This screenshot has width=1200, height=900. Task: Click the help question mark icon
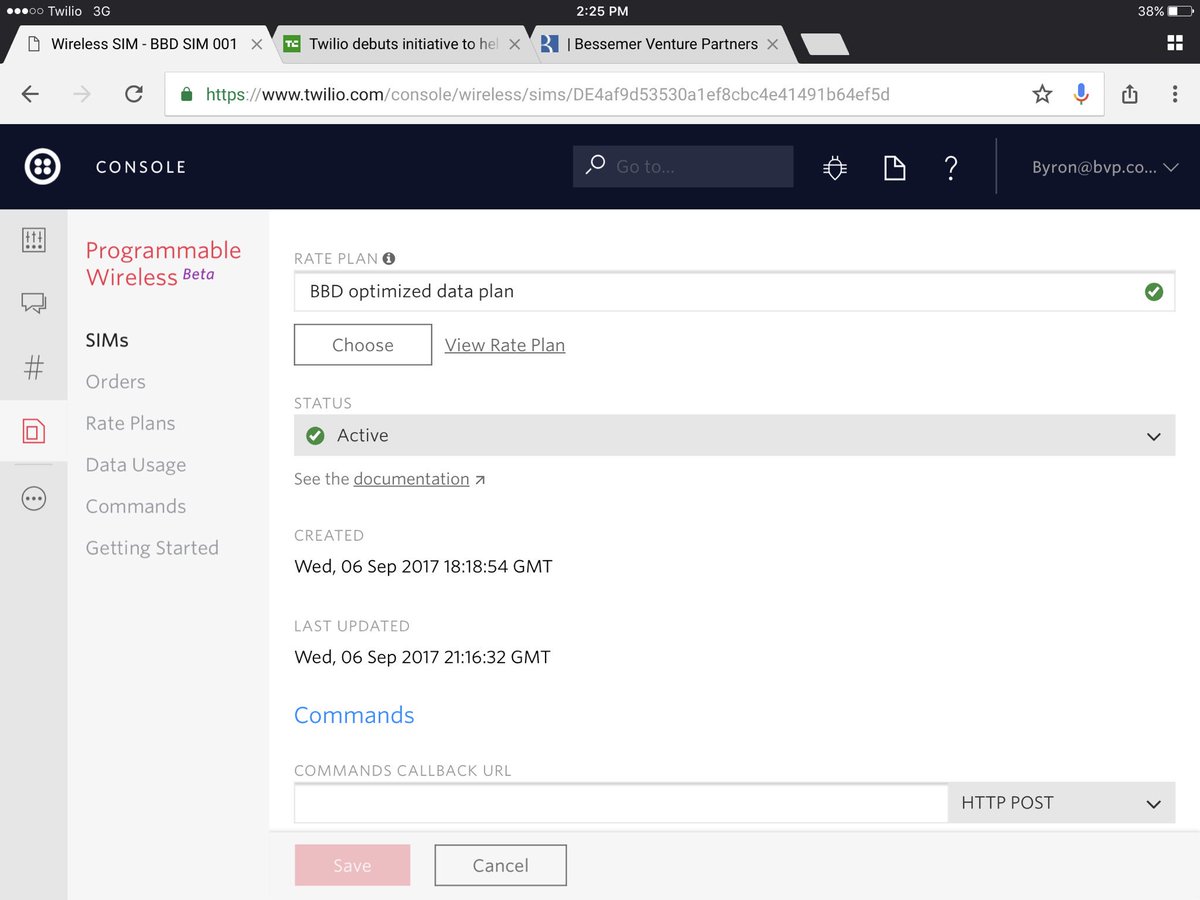point(951,168)
